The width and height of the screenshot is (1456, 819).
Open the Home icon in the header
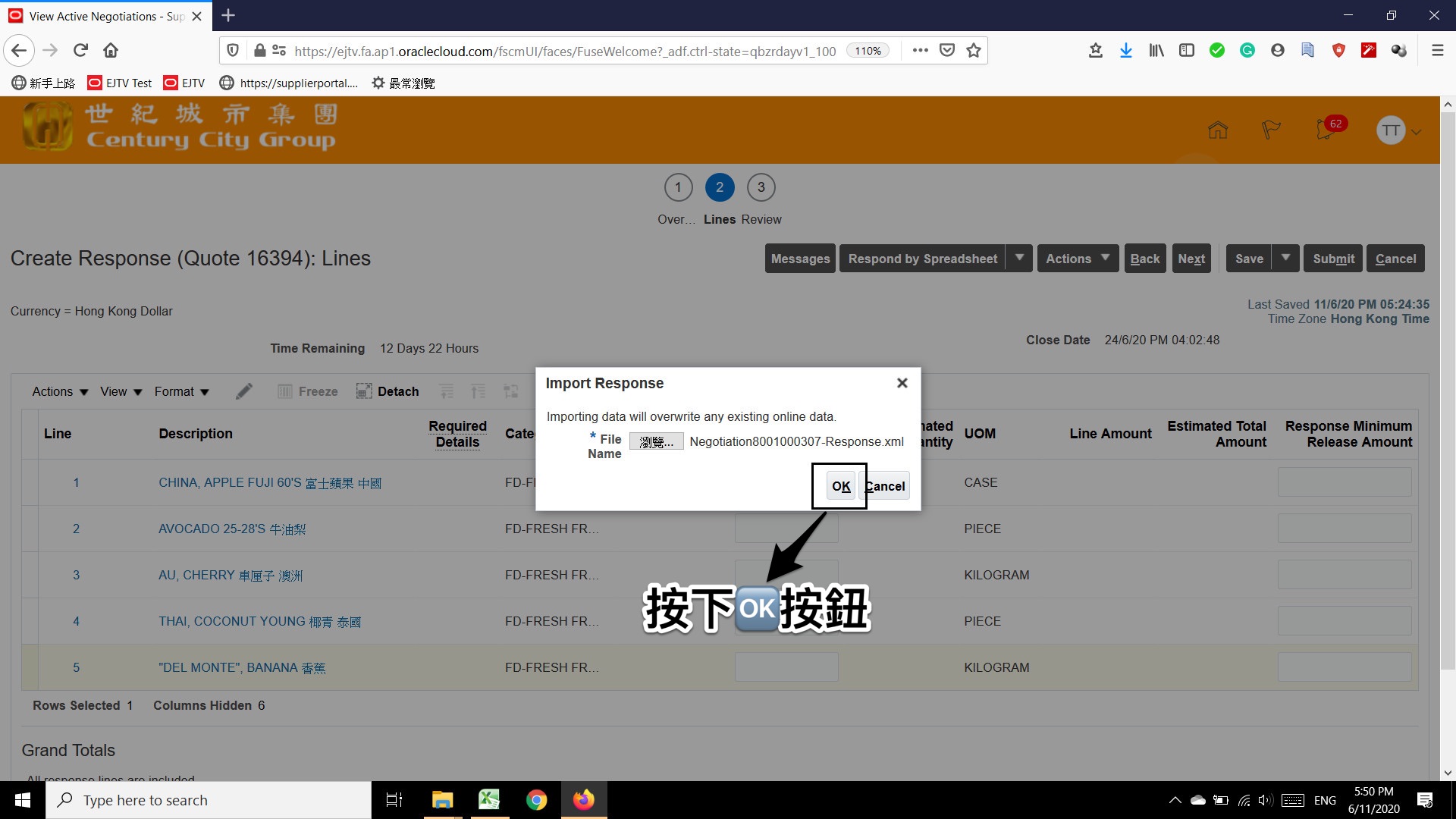[1218, 130]
